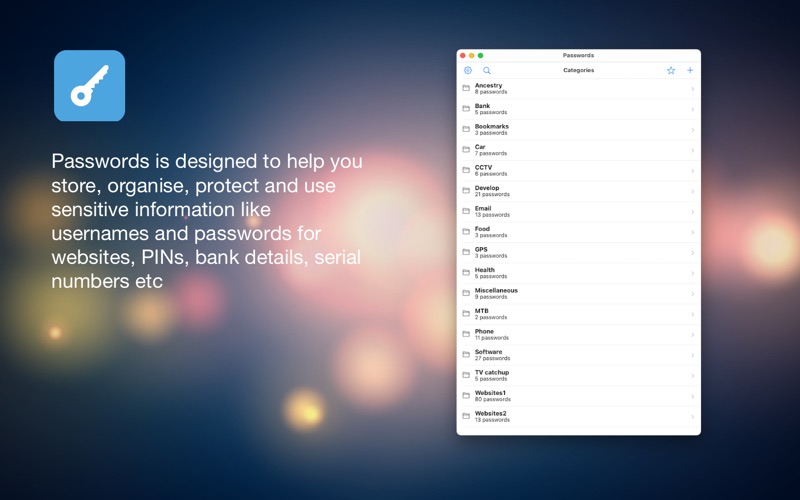The image size is (800, 500).
Task: Open the Health row chevron
Action: pyautogui.click(x=692, y=273)
